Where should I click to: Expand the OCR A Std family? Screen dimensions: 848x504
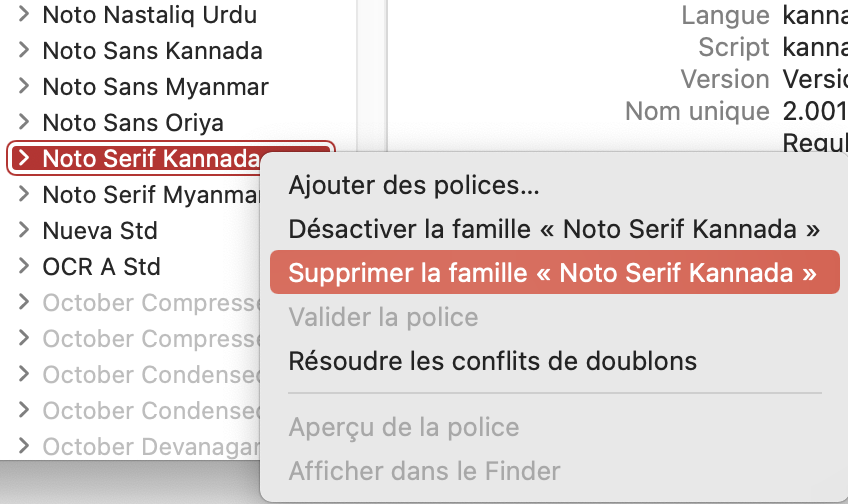pyautogui.click(x=24, y=267)
